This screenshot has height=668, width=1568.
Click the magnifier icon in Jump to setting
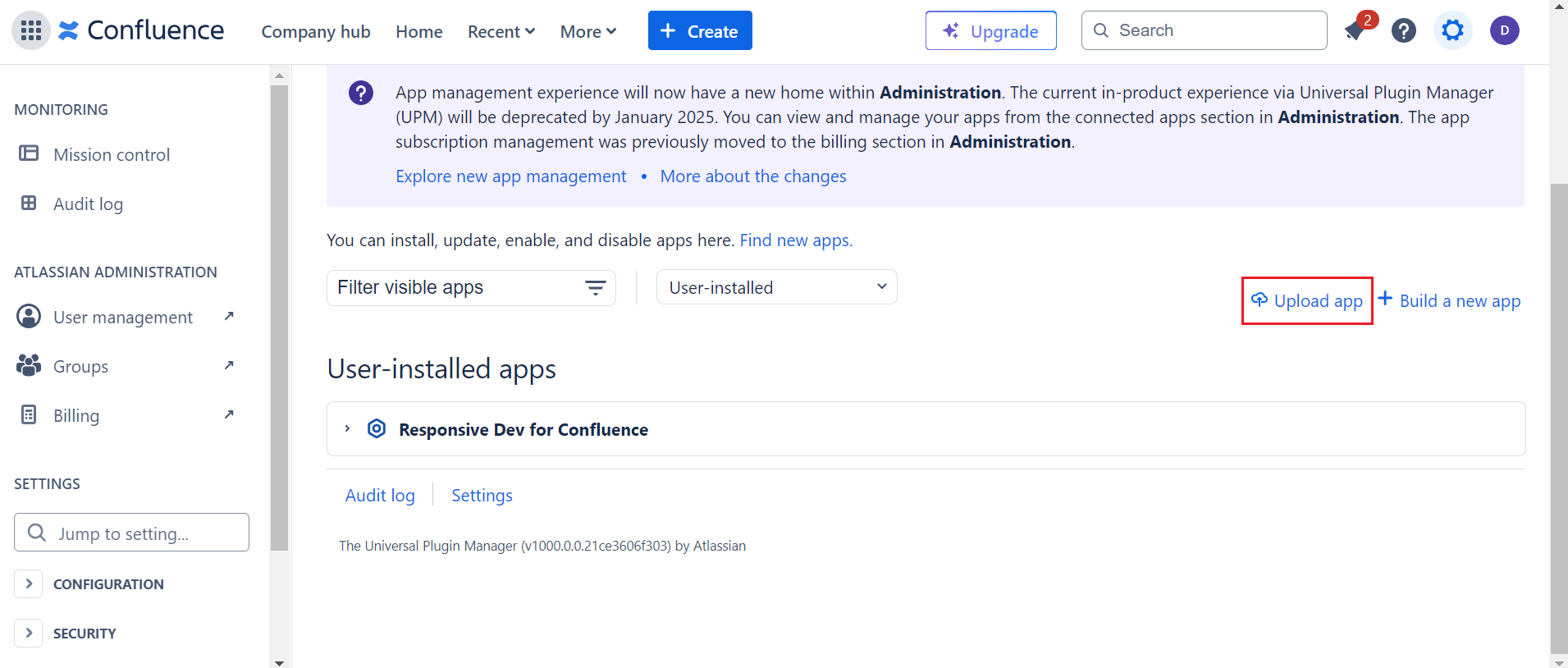pos(37,533)
